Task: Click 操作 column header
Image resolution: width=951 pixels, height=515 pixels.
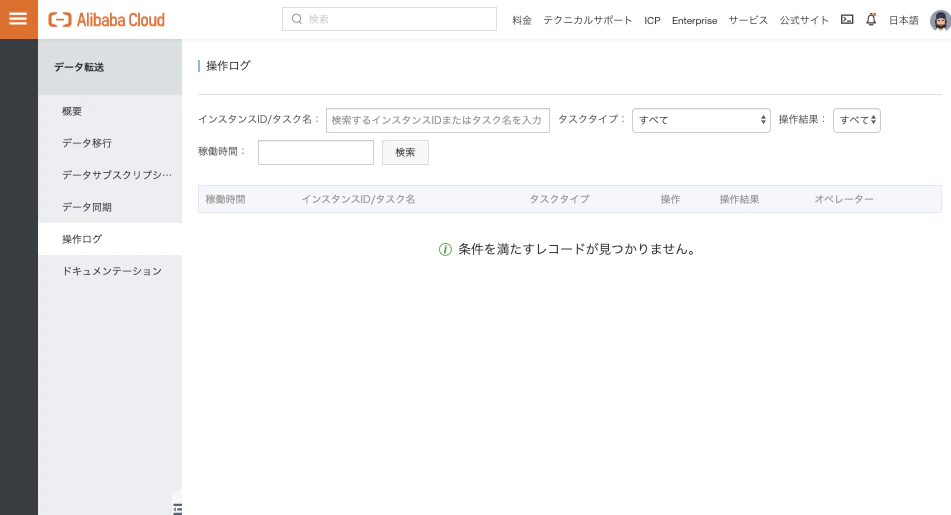Action: (x=670, y=199)
